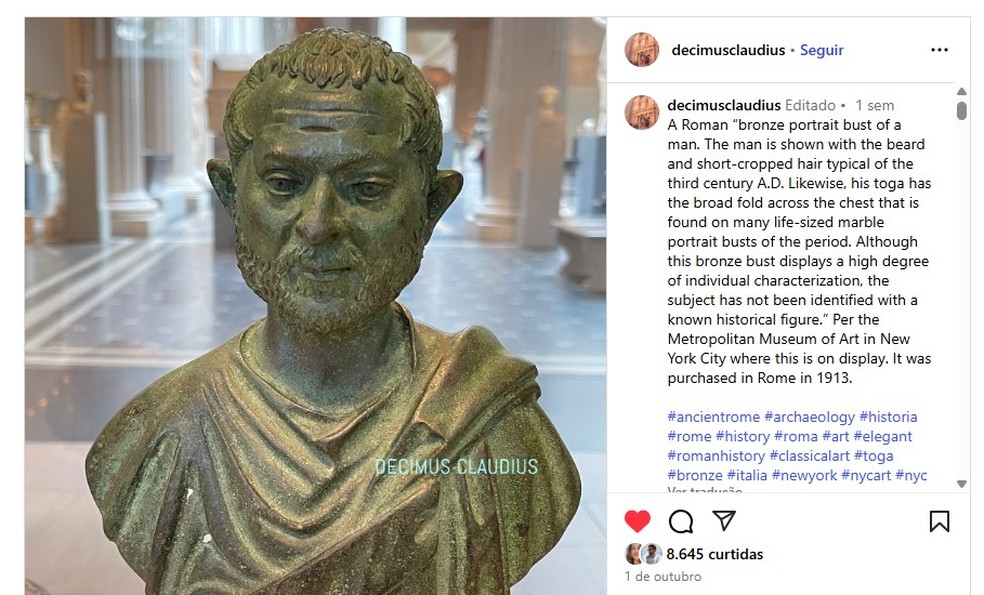View who liked via 8.645 curtidas
The image size is (984, 595).
(x=714, y=554)
